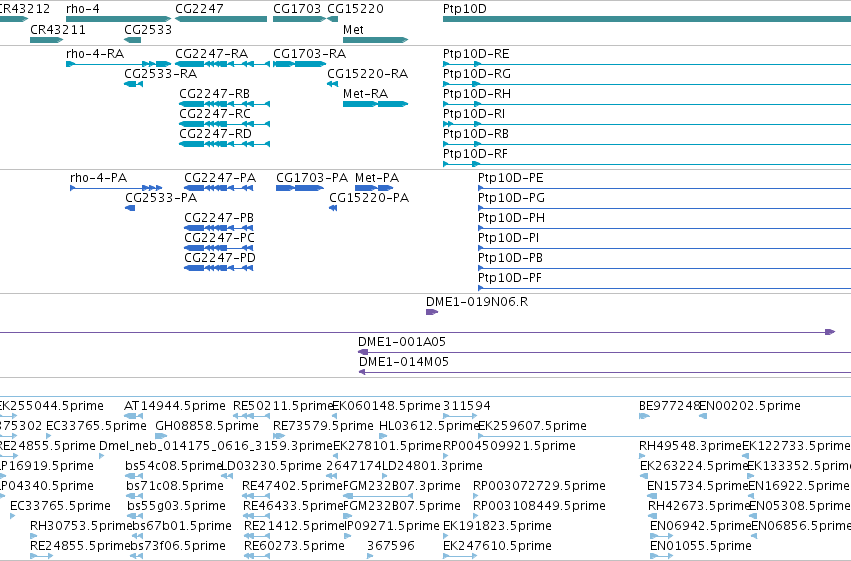Image resolution: width=851 pixels, height=561 pixels.
Task: Click protein Ptp10D-PH
Action: (x=664, y=228)
